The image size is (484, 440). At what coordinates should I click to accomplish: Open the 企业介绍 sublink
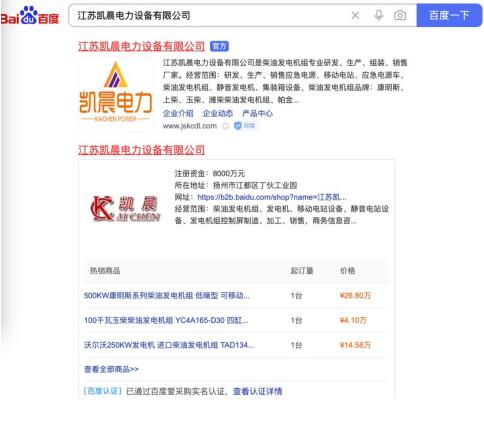[178, 113]
